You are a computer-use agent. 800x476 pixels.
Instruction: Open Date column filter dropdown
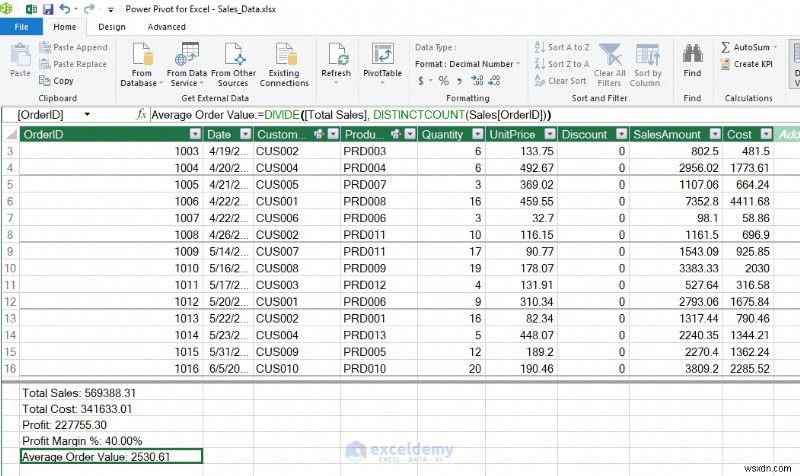(x=245, y=134)
